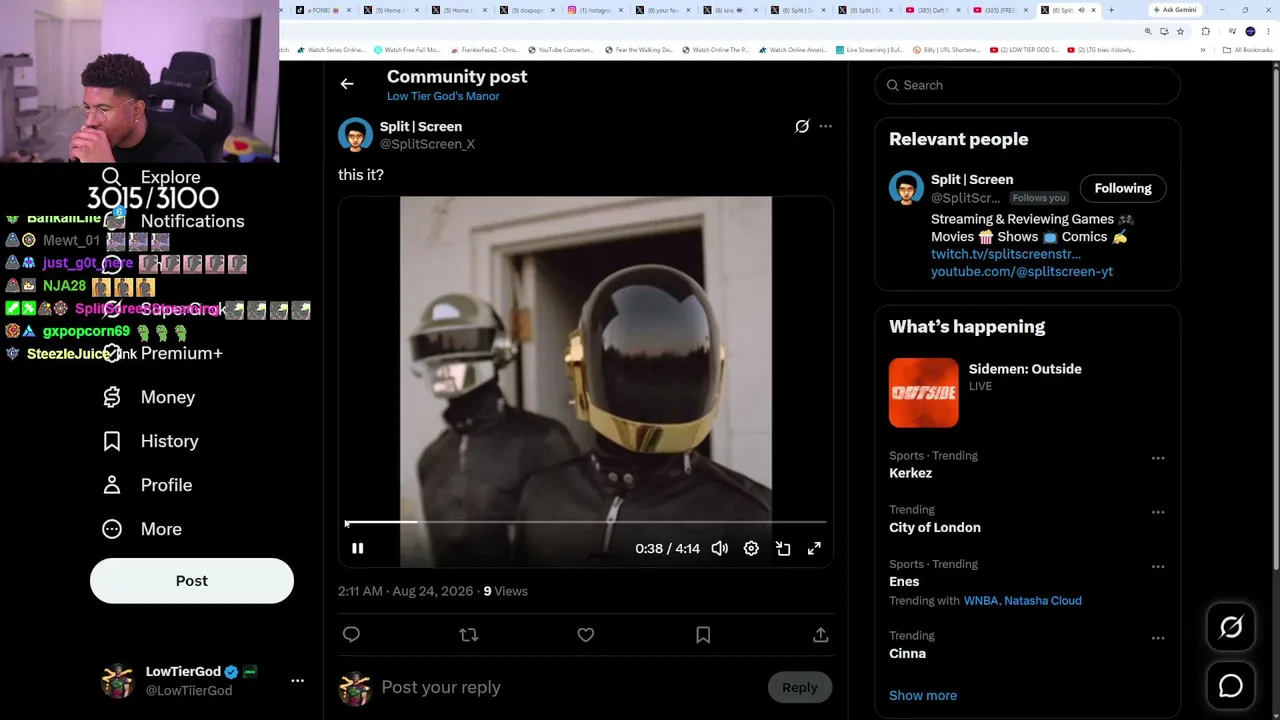The height and width of the screenshot is (720, 1280).
Task: Open the twitch.tv/splitscreenstr... link
Action: [x=1006, y=254]
